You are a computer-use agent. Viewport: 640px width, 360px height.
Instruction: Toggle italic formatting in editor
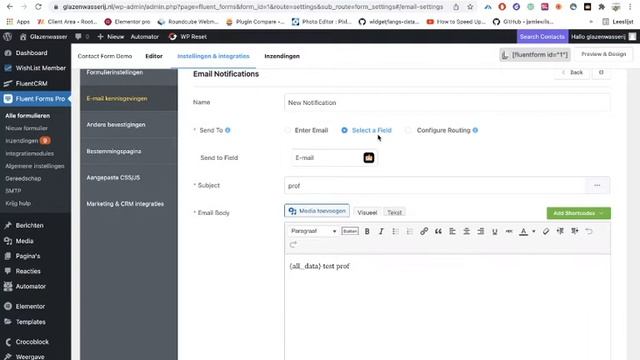click(x=381, y=231)
